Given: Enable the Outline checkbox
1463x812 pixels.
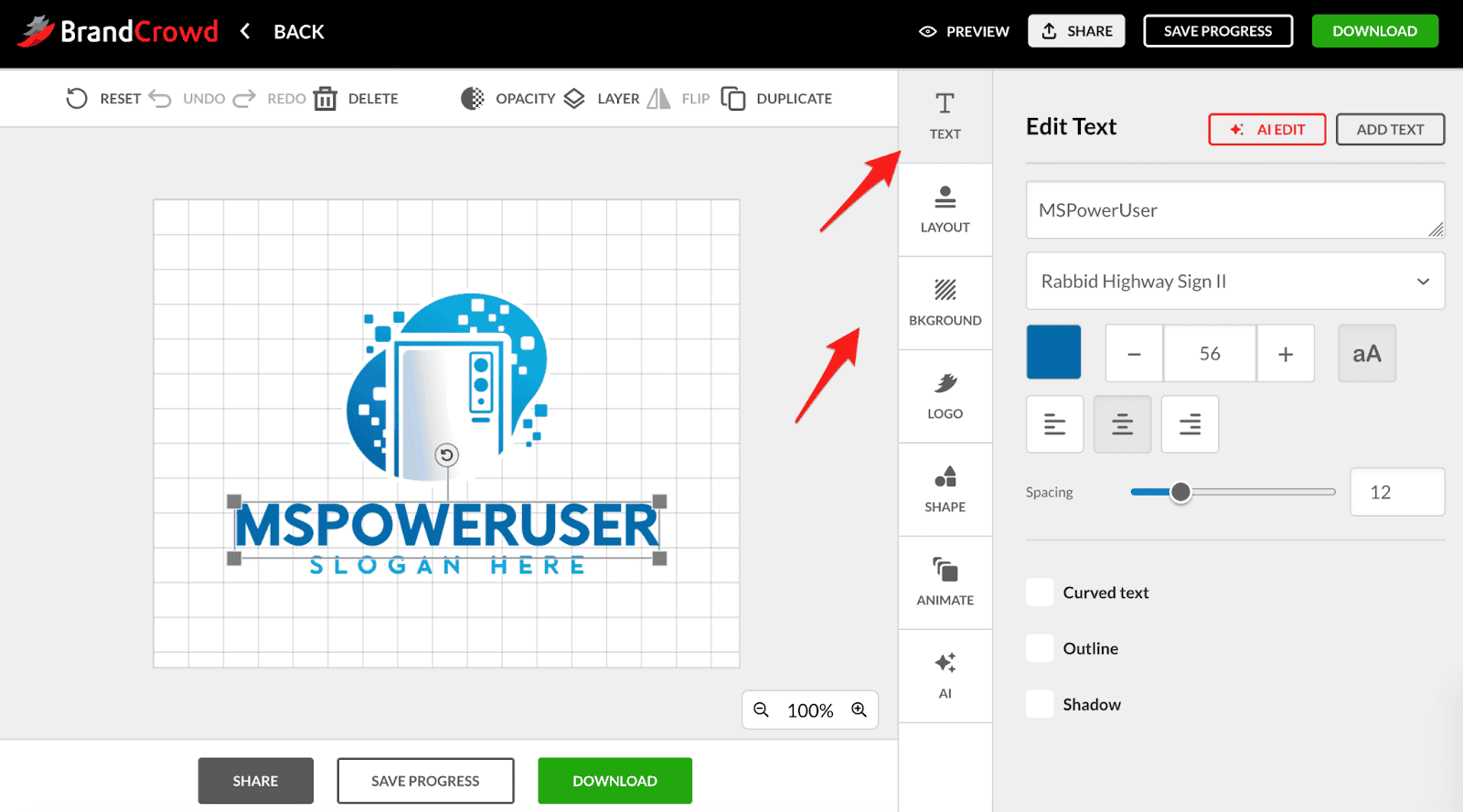Looking at the screenshot, I should pyautogui.click(x=1040, y=648).
